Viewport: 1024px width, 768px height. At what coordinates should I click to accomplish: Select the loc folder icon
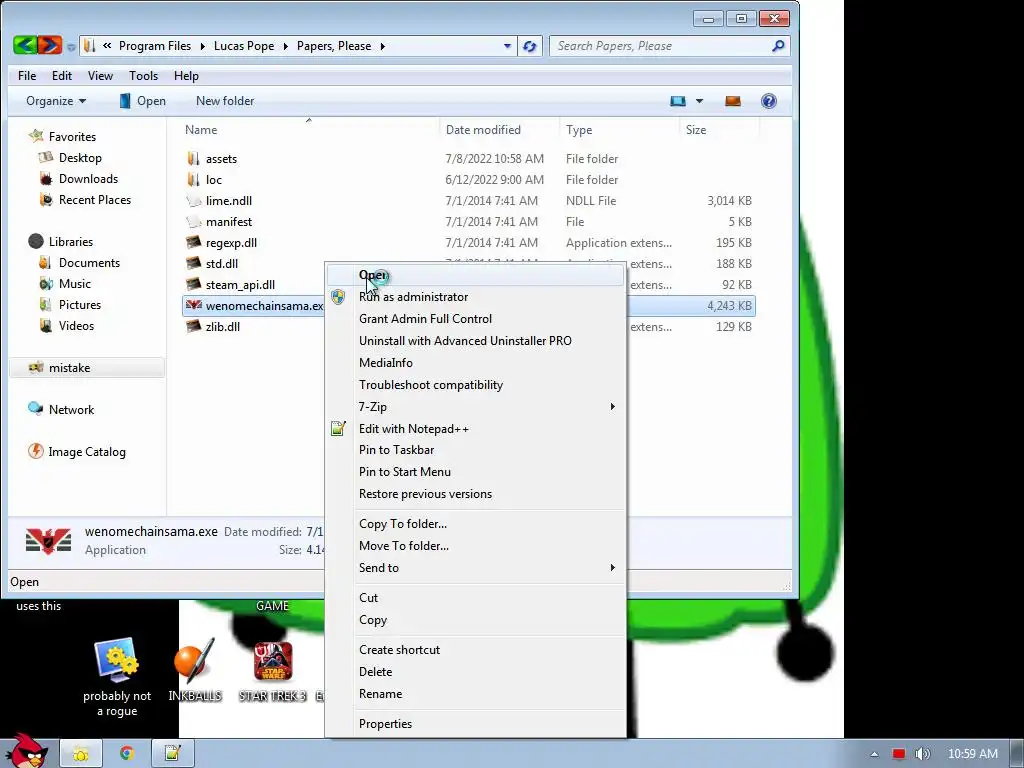(x=193, y=180)
